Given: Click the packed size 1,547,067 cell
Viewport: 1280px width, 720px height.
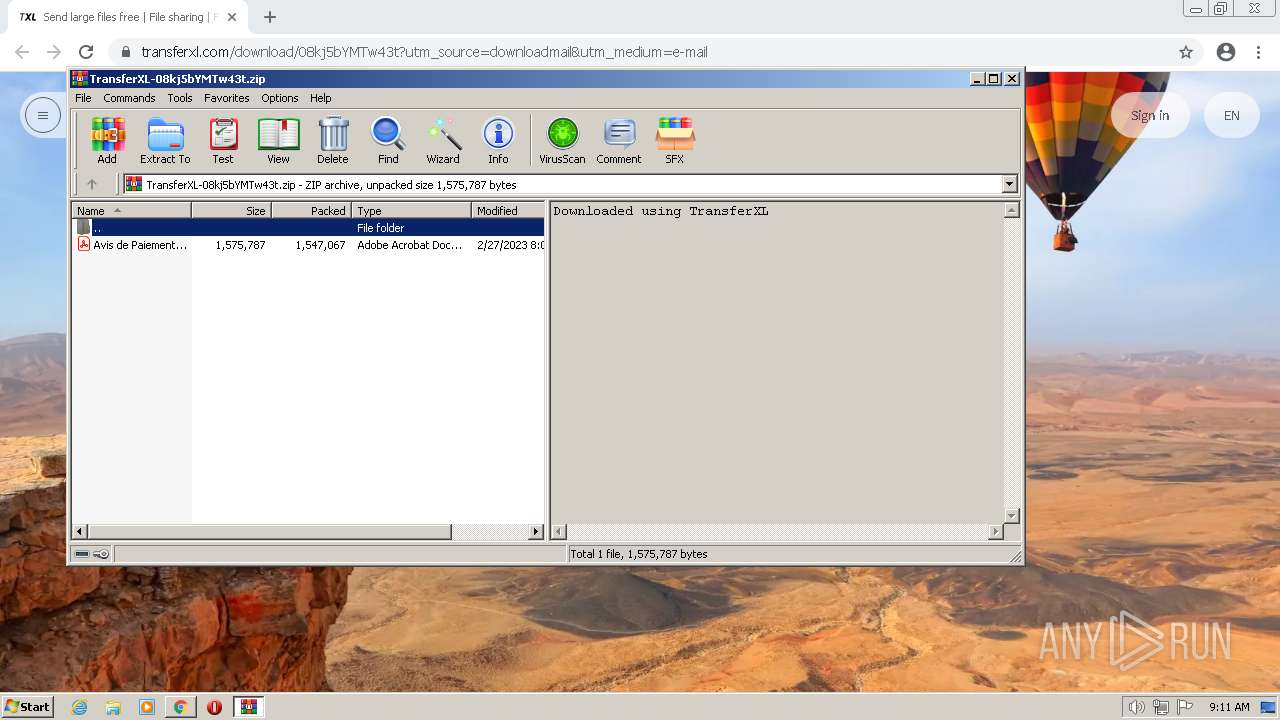Looking at the screenshot, I should click(320, 245).
